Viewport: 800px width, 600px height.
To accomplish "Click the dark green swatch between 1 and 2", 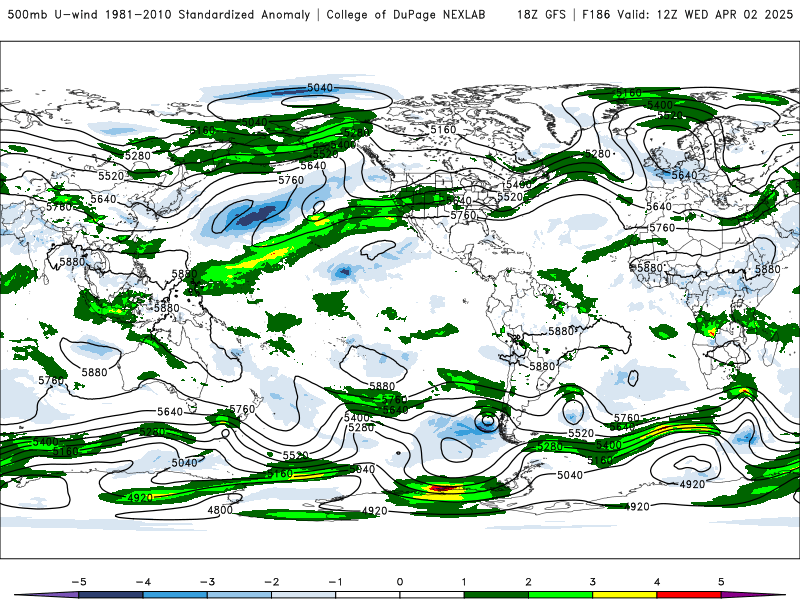I will pos(496,595).
